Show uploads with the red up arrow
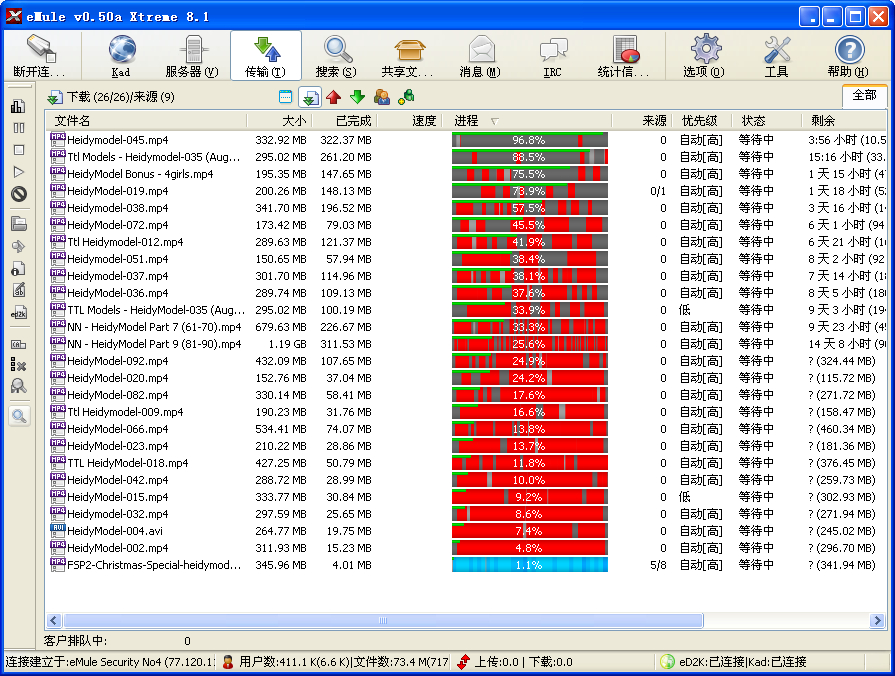895x676 pixels. point(334,97)
